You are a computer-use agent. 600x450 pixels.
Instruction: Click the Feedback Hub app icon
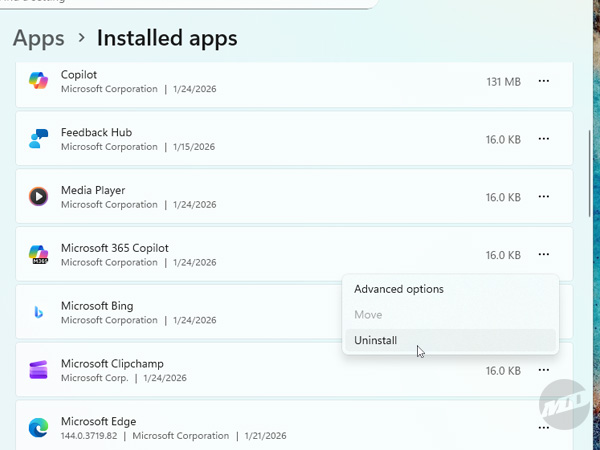coord(38,140)
